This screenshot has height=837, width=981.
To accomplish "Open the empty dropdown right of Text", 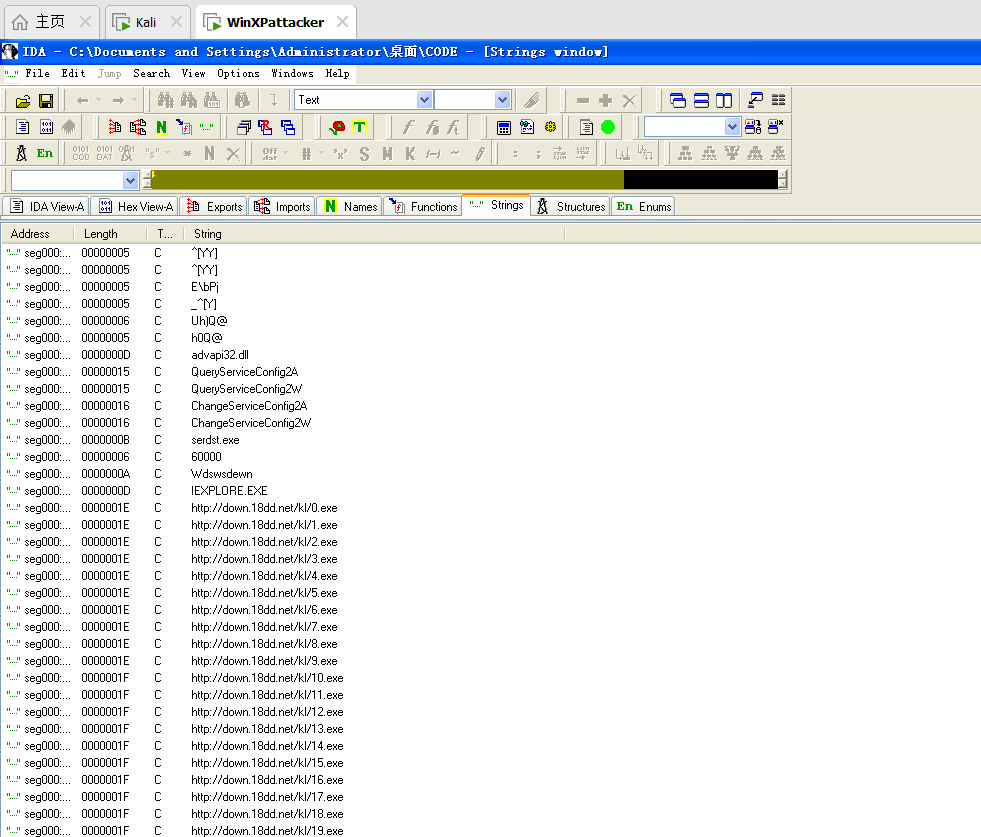I will [x=502, y=100].
